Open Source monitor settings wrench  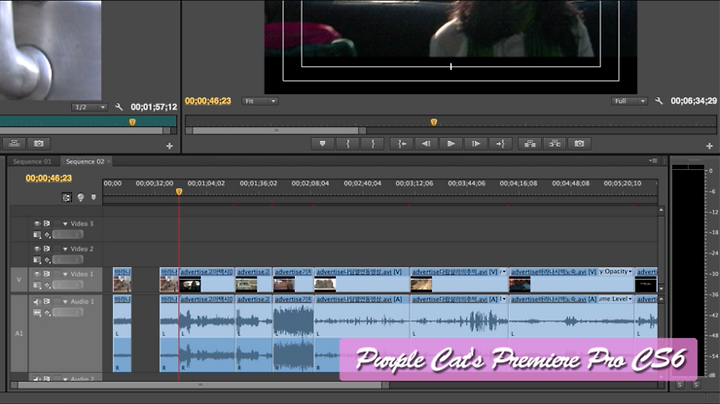tap(119, 107)
